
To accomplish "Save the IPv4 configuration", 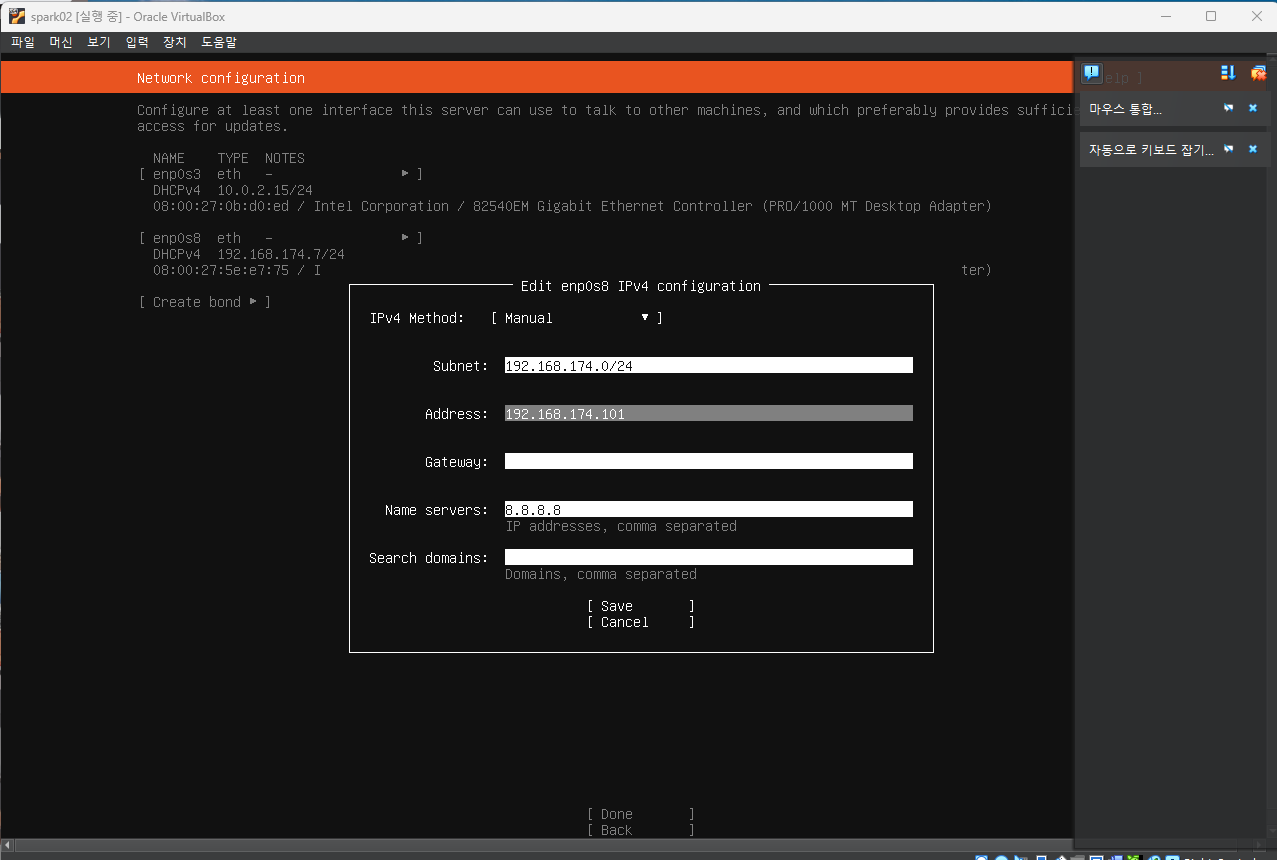I will 641,606.
